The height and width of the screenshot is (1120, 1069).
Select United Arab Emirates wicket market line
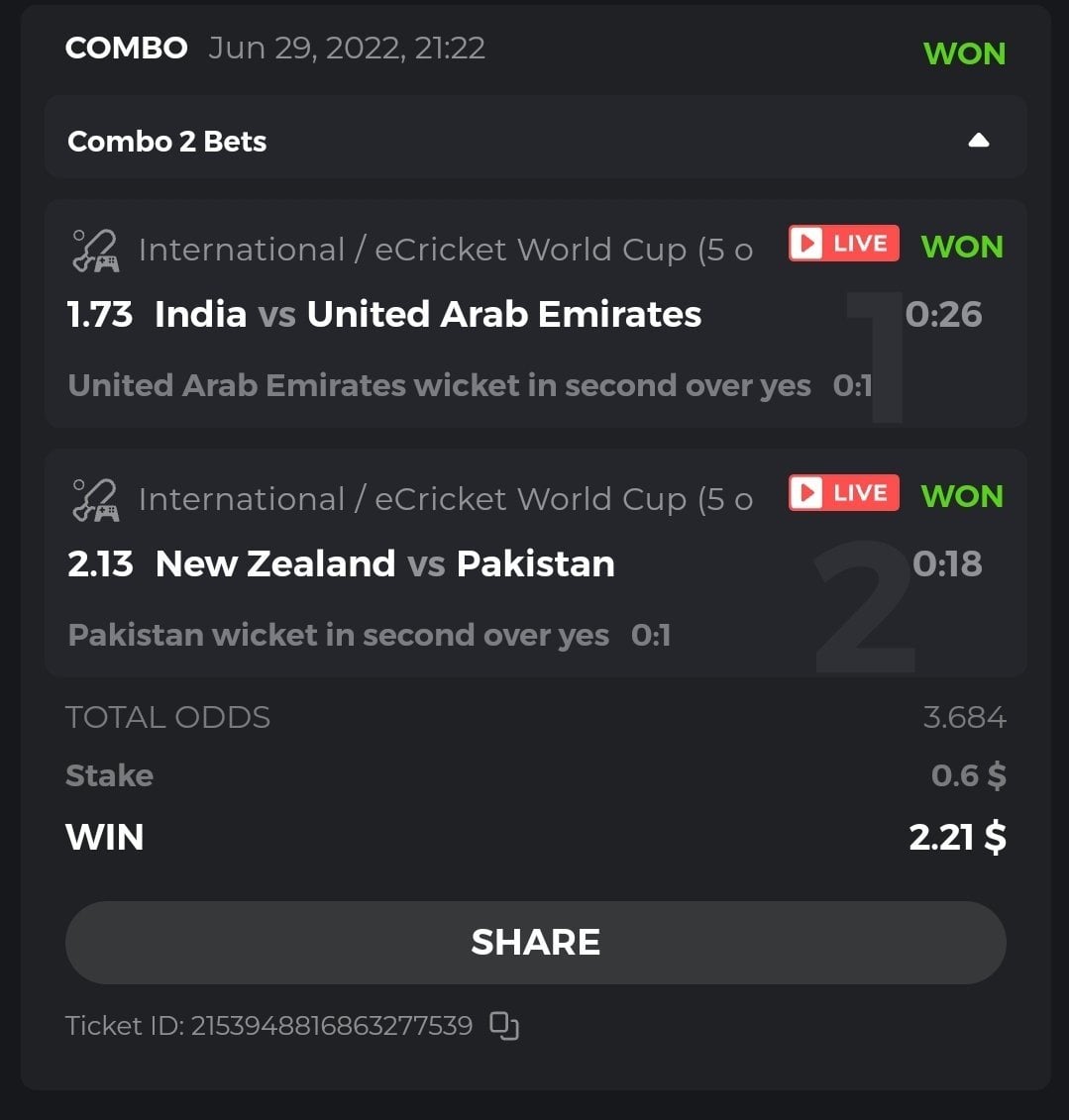pyautogui.click(x=439, y=385)
